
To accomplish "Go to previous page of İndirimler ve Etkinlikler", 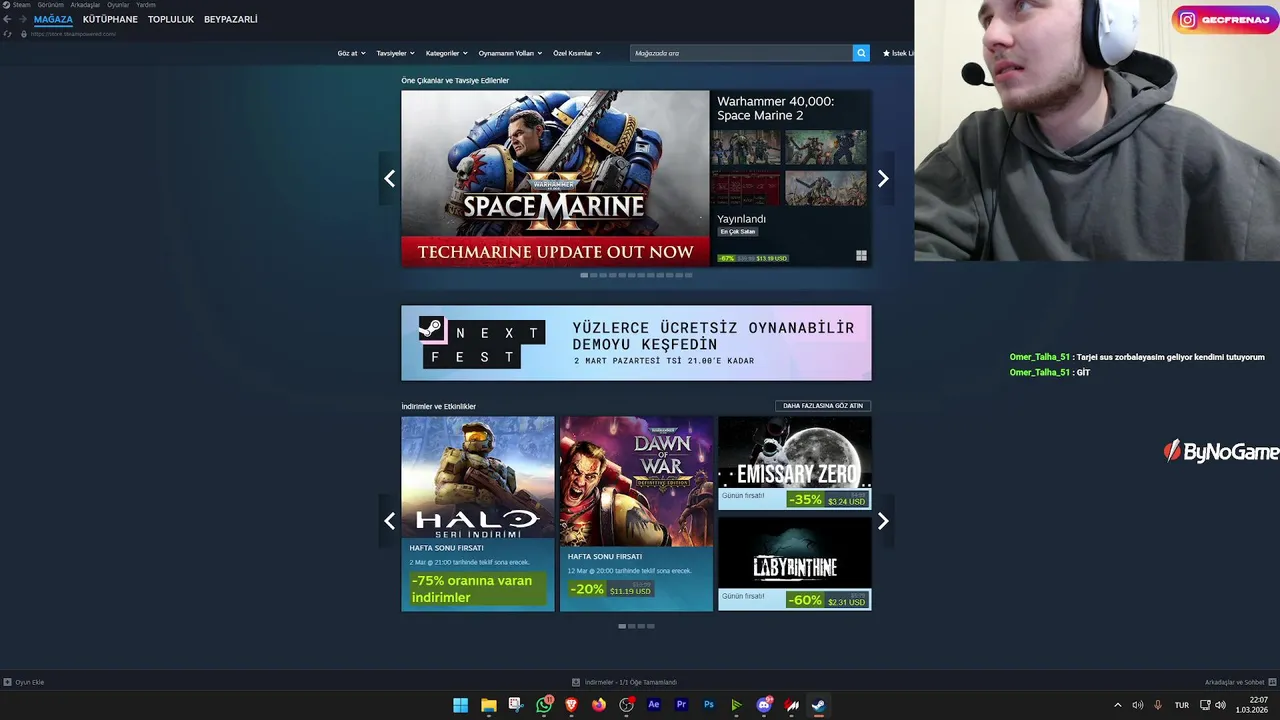I will (389, 521).
